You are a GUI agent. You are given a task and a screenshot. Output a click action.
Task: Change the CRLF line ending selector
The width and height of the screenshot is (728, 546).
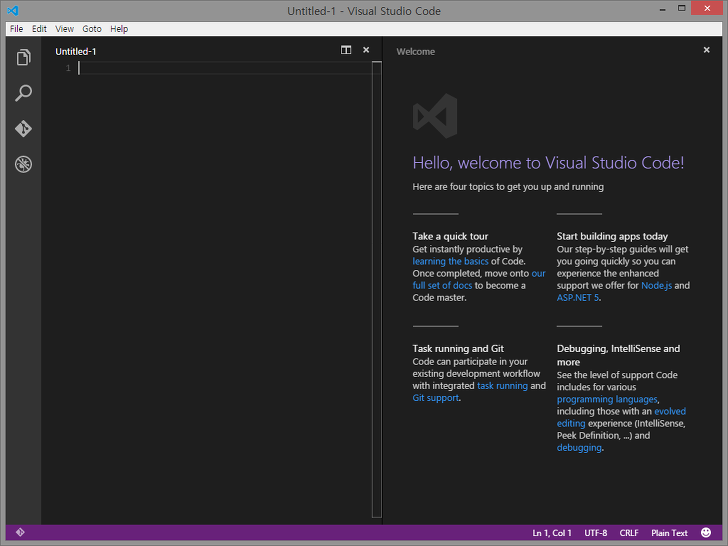[629, 533]
